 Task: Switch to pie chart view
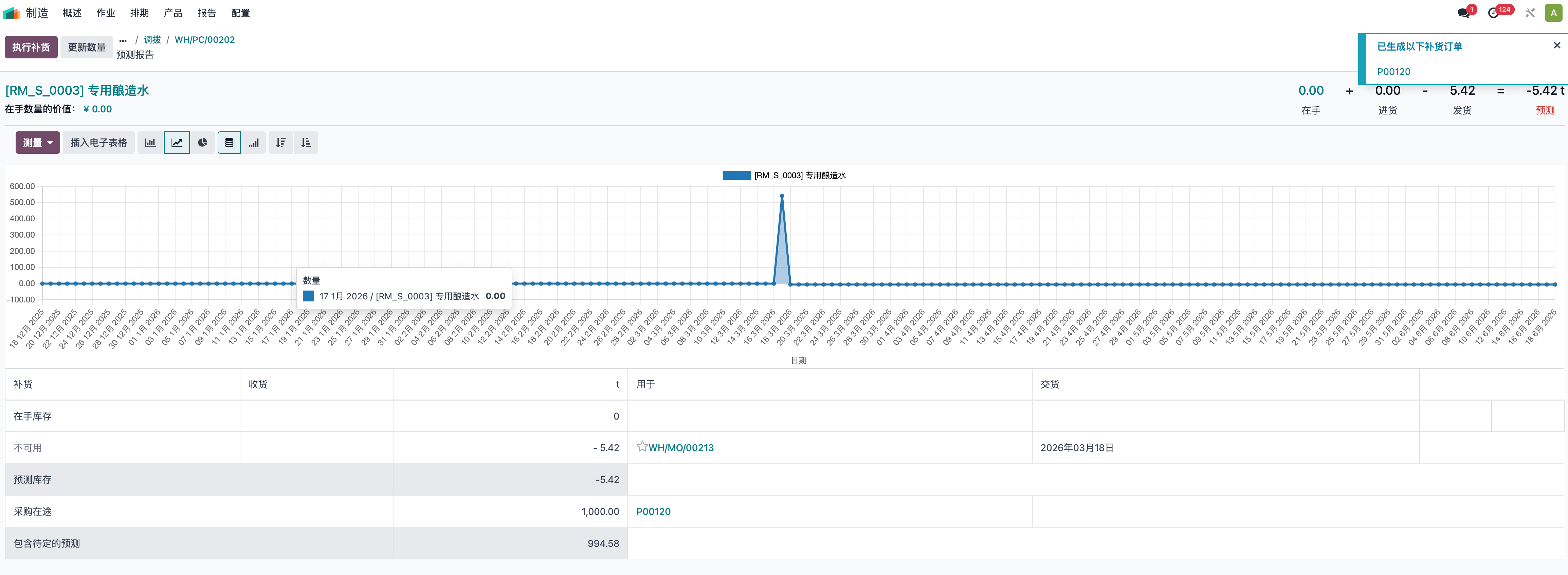click(203, 142)
